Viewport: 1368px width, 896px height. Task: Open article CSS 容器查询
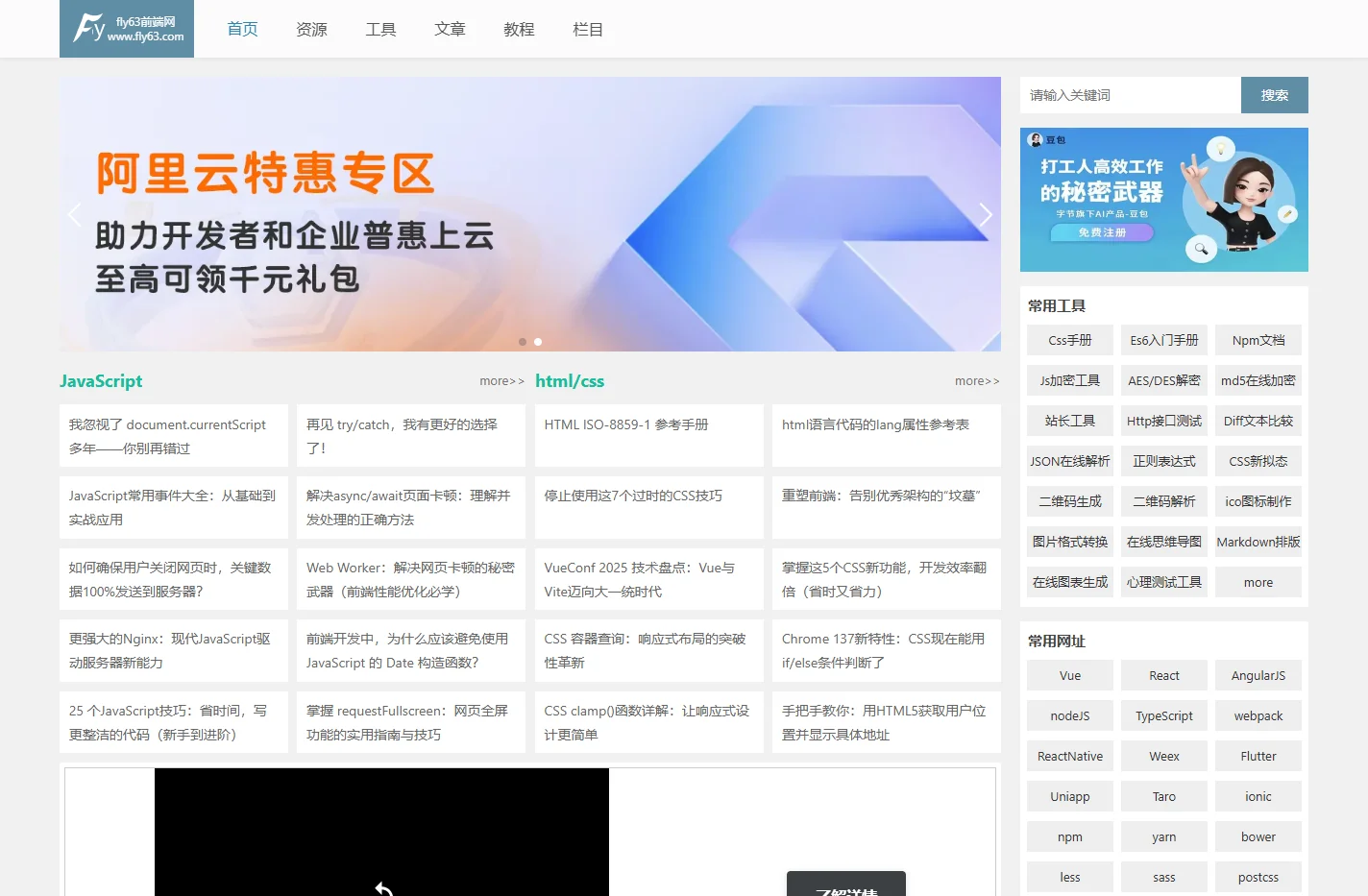(649, 650)
